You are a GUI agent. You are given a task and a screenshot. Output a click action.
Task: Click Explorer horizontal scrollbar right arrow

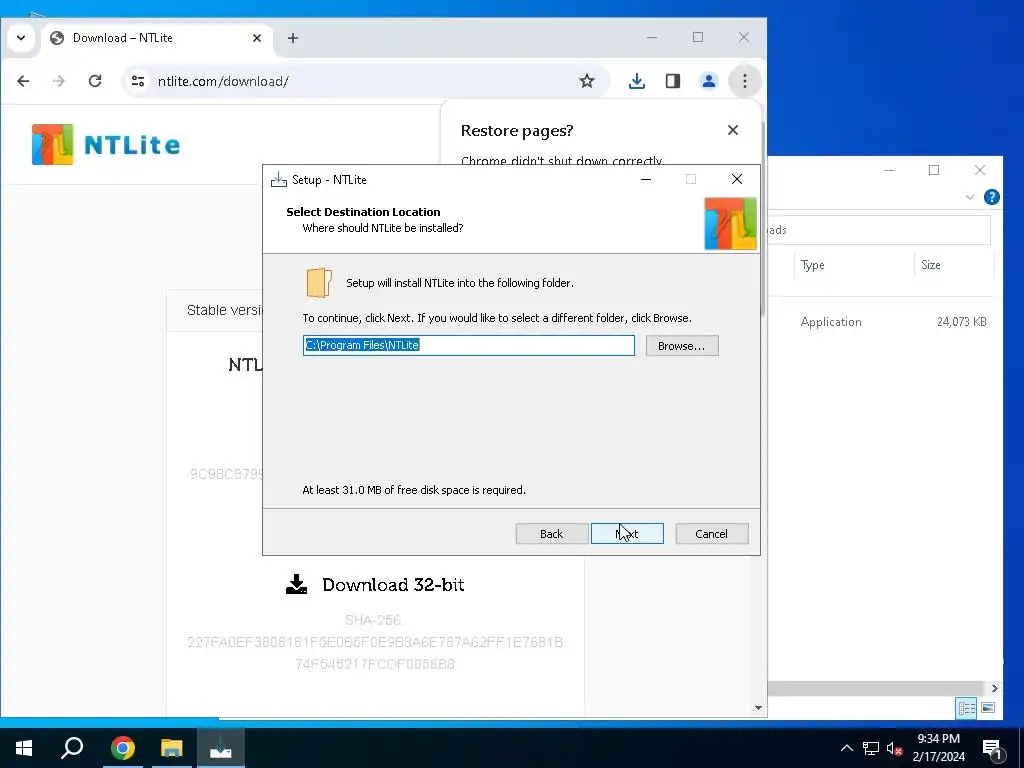tap(994, 688)
